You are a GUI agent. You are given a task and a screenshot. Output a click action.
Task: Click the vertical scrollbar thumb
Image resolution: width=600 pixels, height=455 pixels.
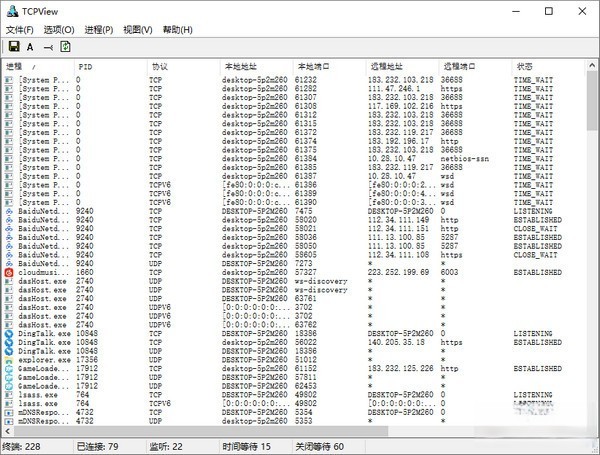(592, 100)
